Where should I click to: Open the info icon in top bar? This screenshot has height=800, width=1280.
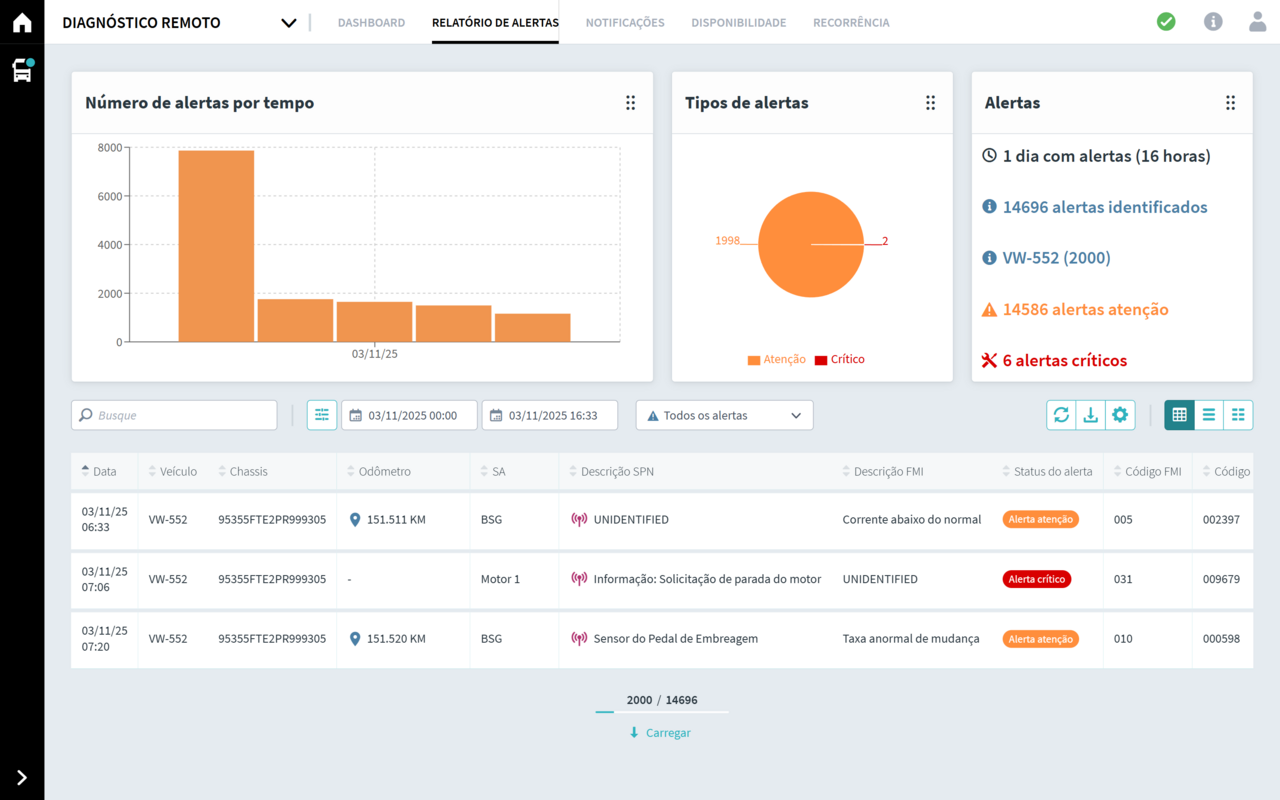click(x=1213, y=22)
